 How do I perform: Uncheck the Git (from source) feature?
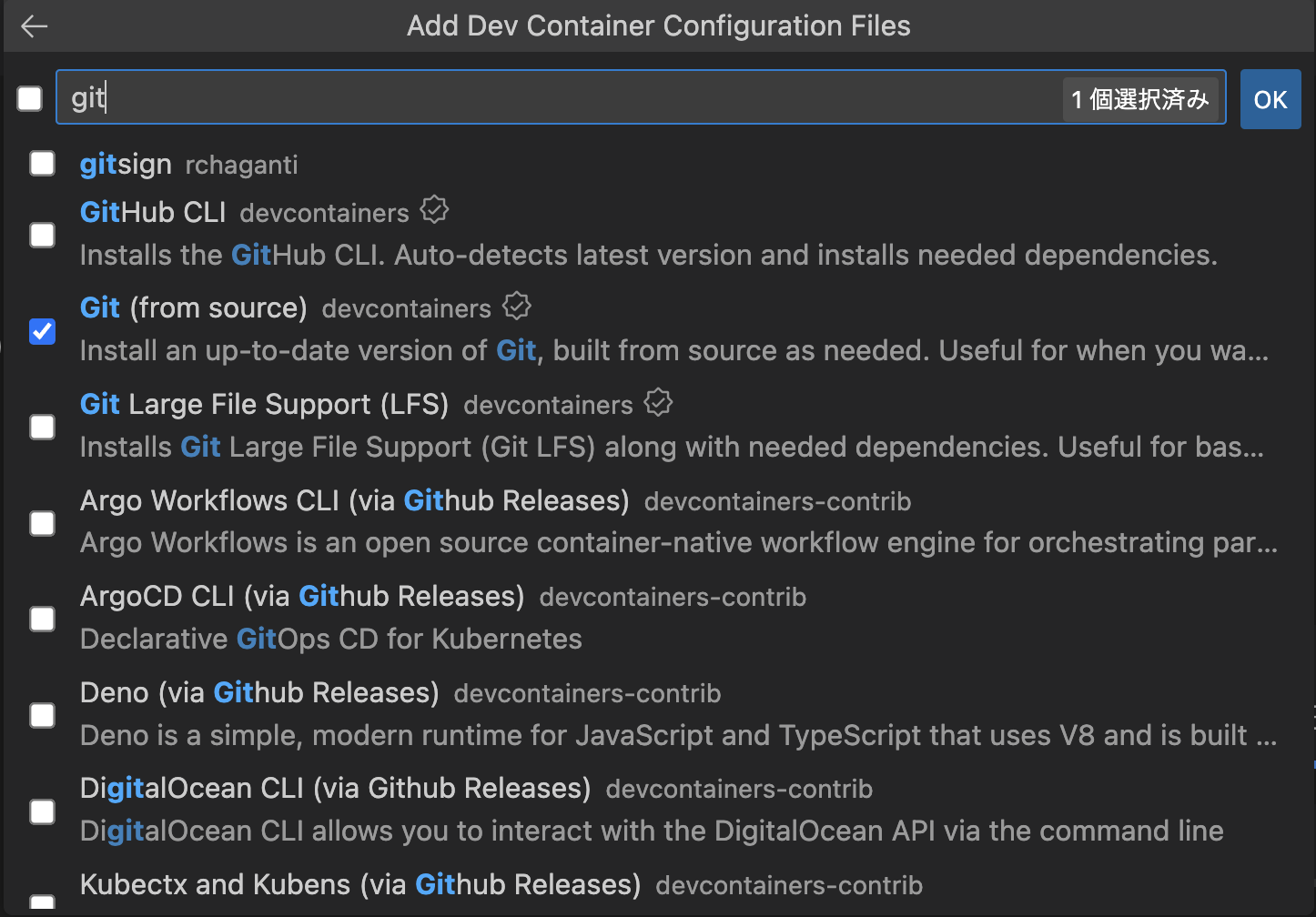(x=42, y=331)
